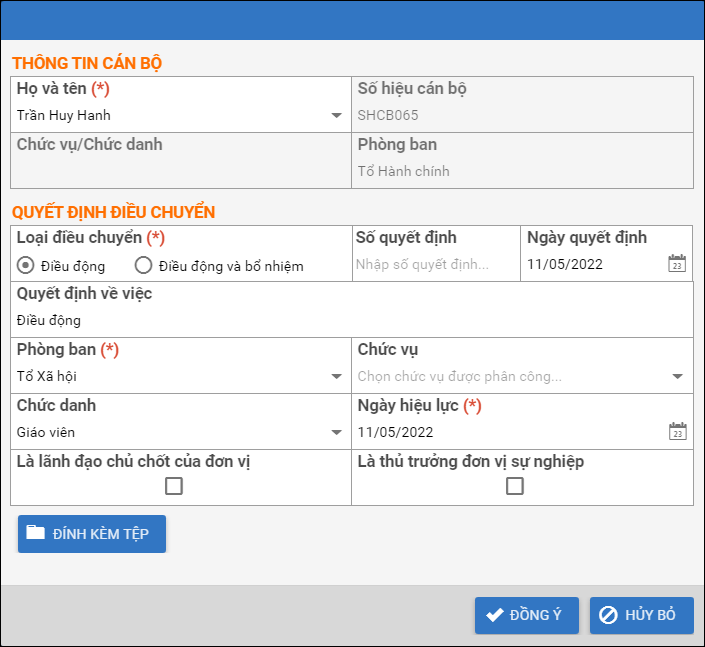Click the Số quyết định input field
This screenshot has height=647, width=705.
coord(435,265)
